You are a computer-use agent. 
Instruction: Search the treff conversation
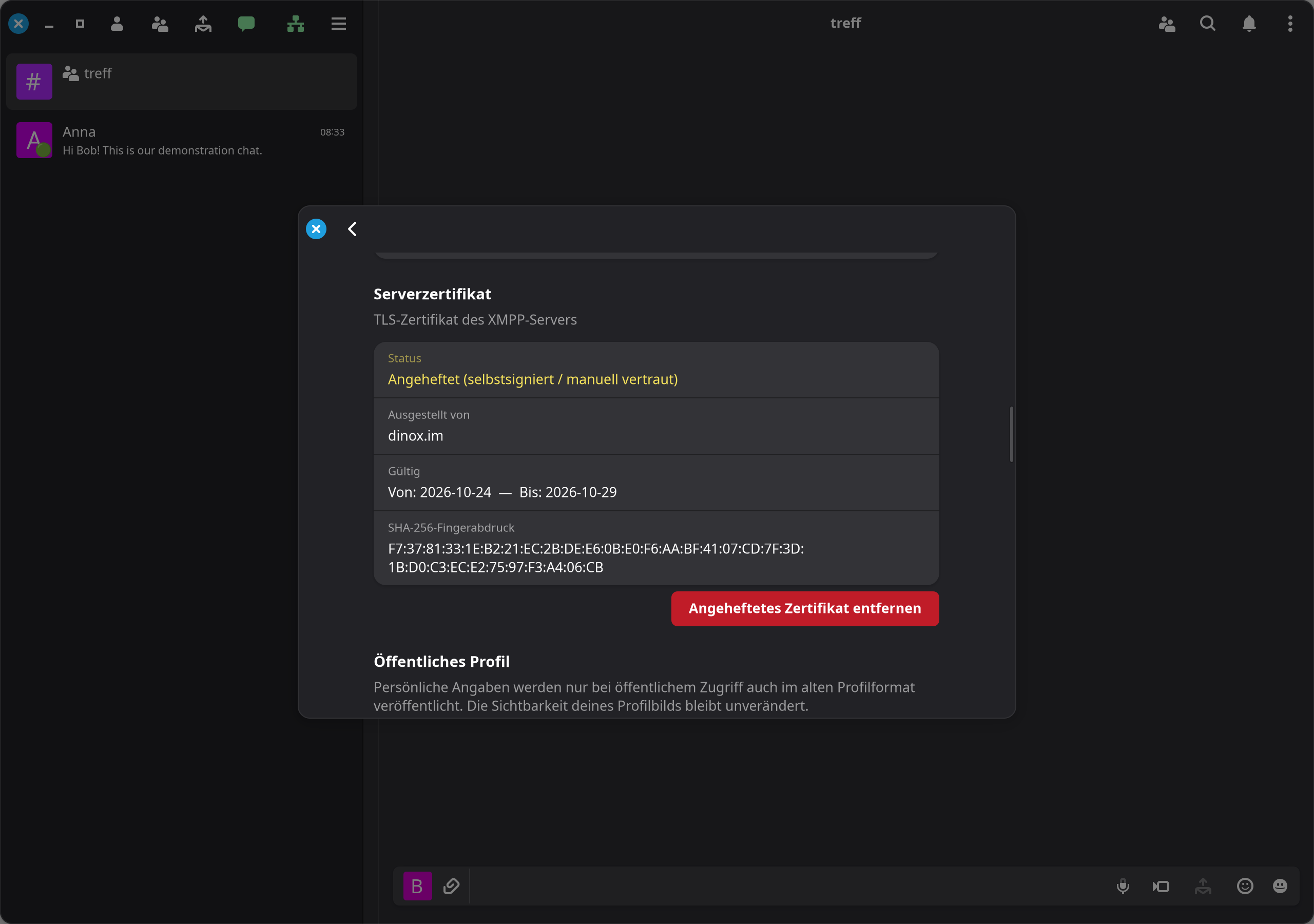[1208, 24]
